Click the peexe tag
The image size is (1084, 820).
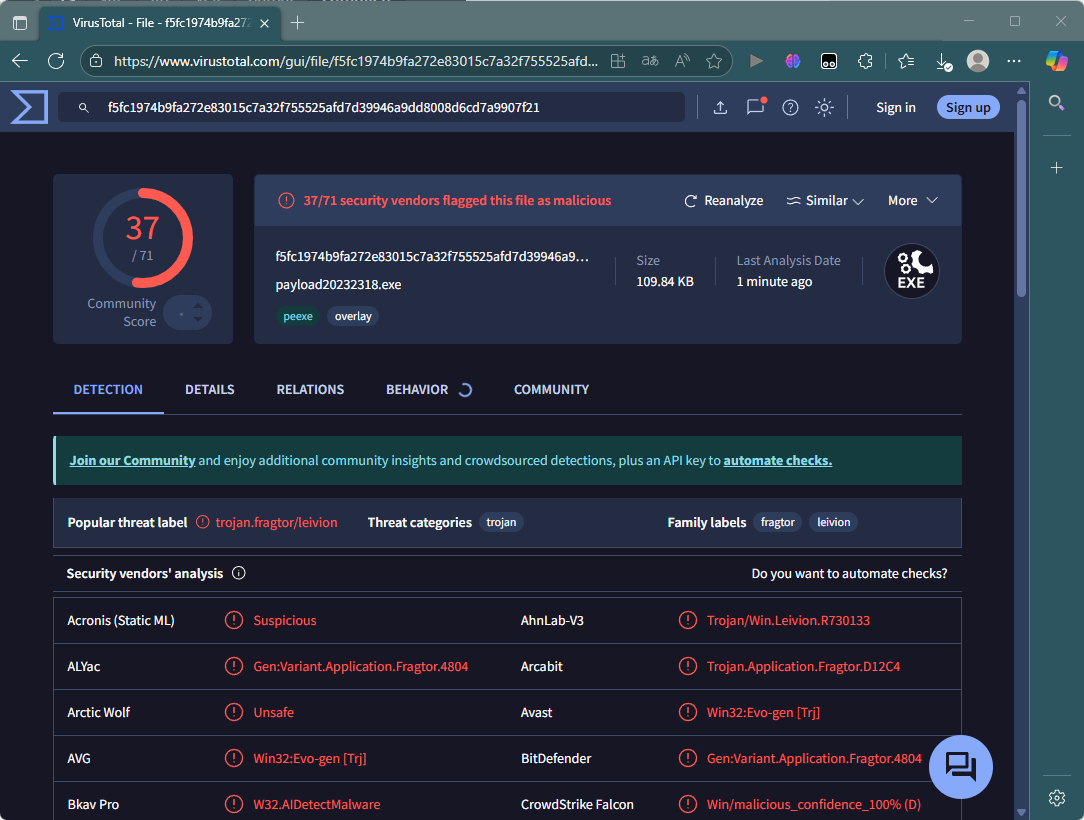[x=298, y=316]
